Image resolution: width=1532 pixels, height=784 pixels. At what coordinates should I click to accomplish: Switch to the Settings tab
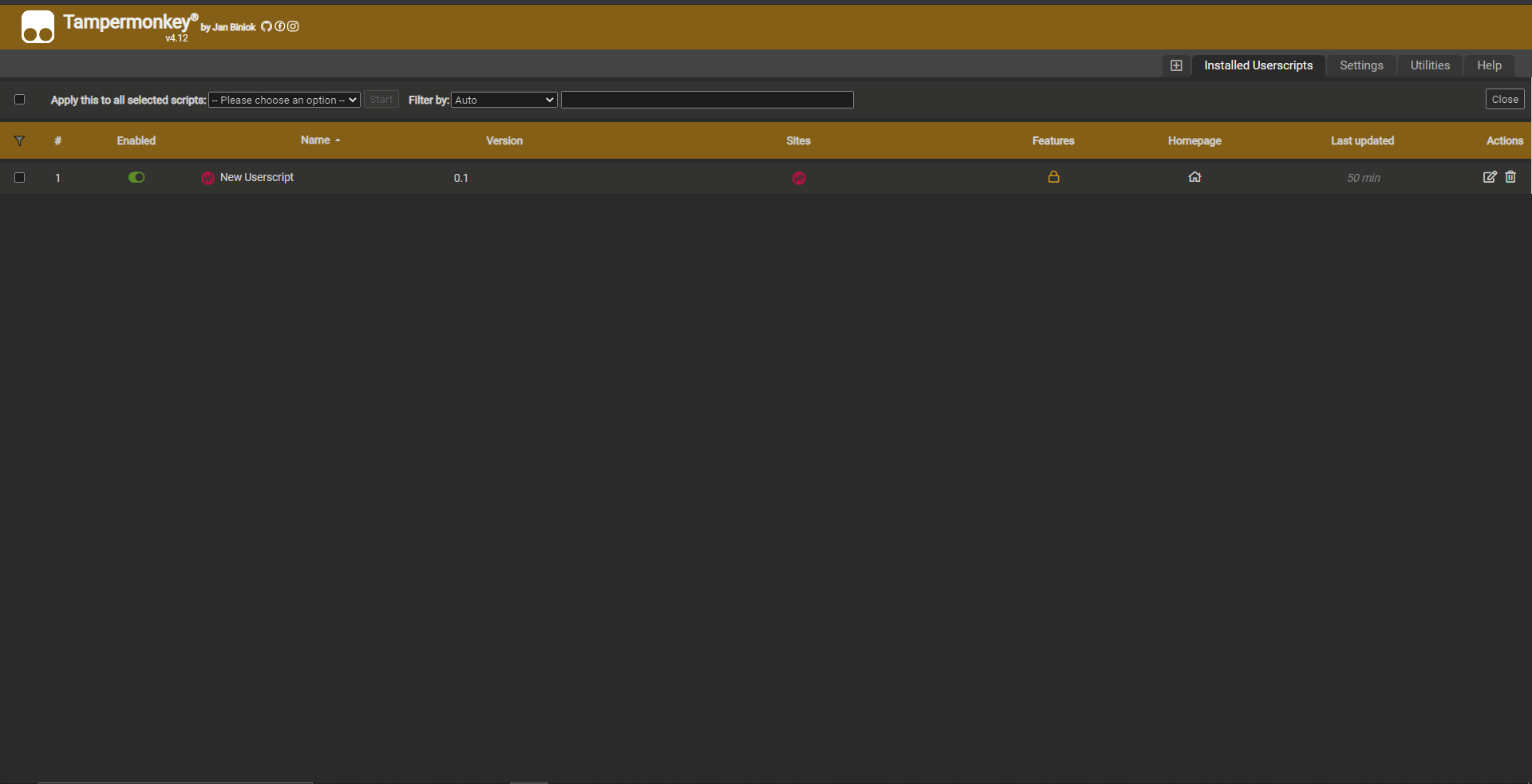(x=1361, y=65)
